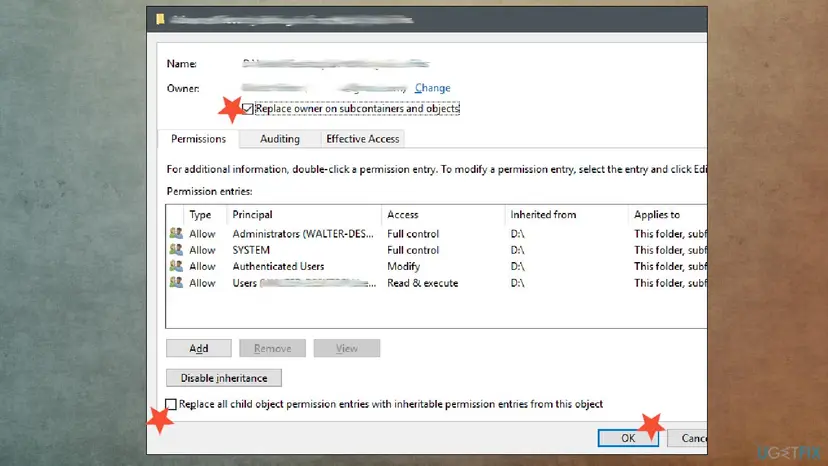The width and height of the screenshot is (828, 466).
Task: Click the View button
Action: pyautogui.click(x=346, y=348)
